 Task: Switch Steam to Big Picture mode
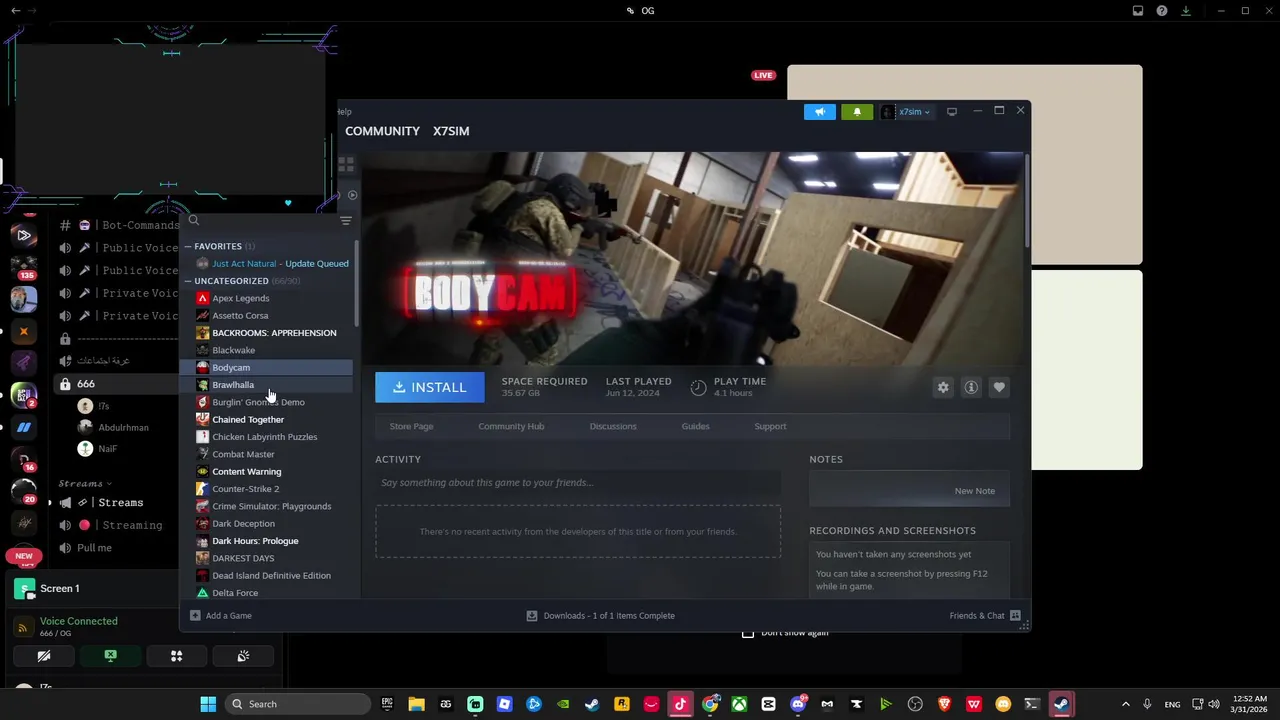[952, 111]
